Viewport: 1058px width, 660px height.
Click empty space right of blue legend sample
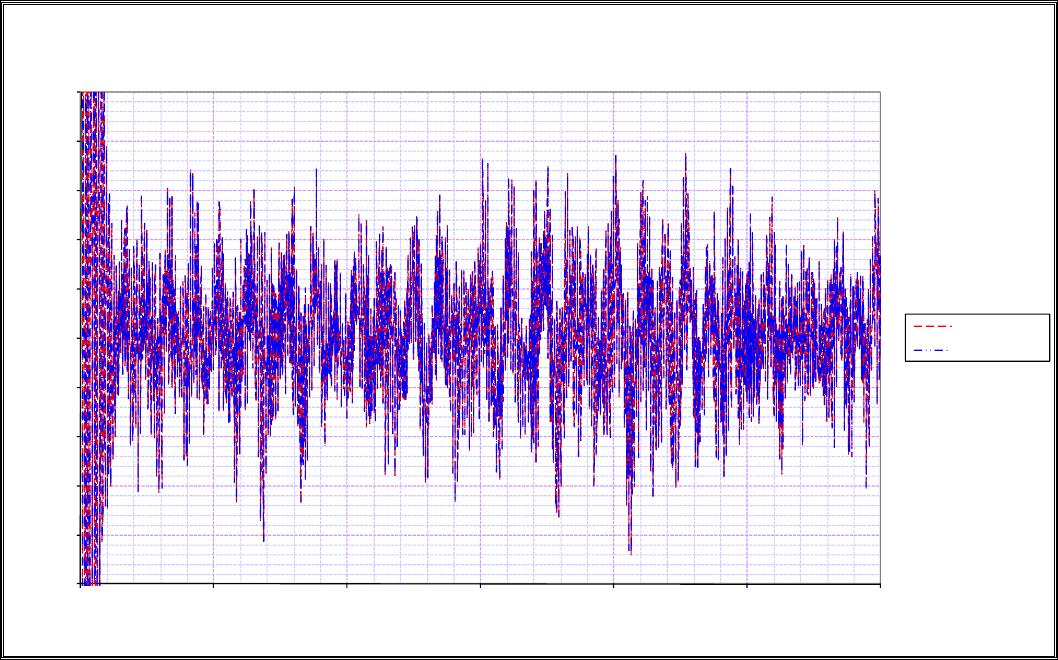(1000, 350)
